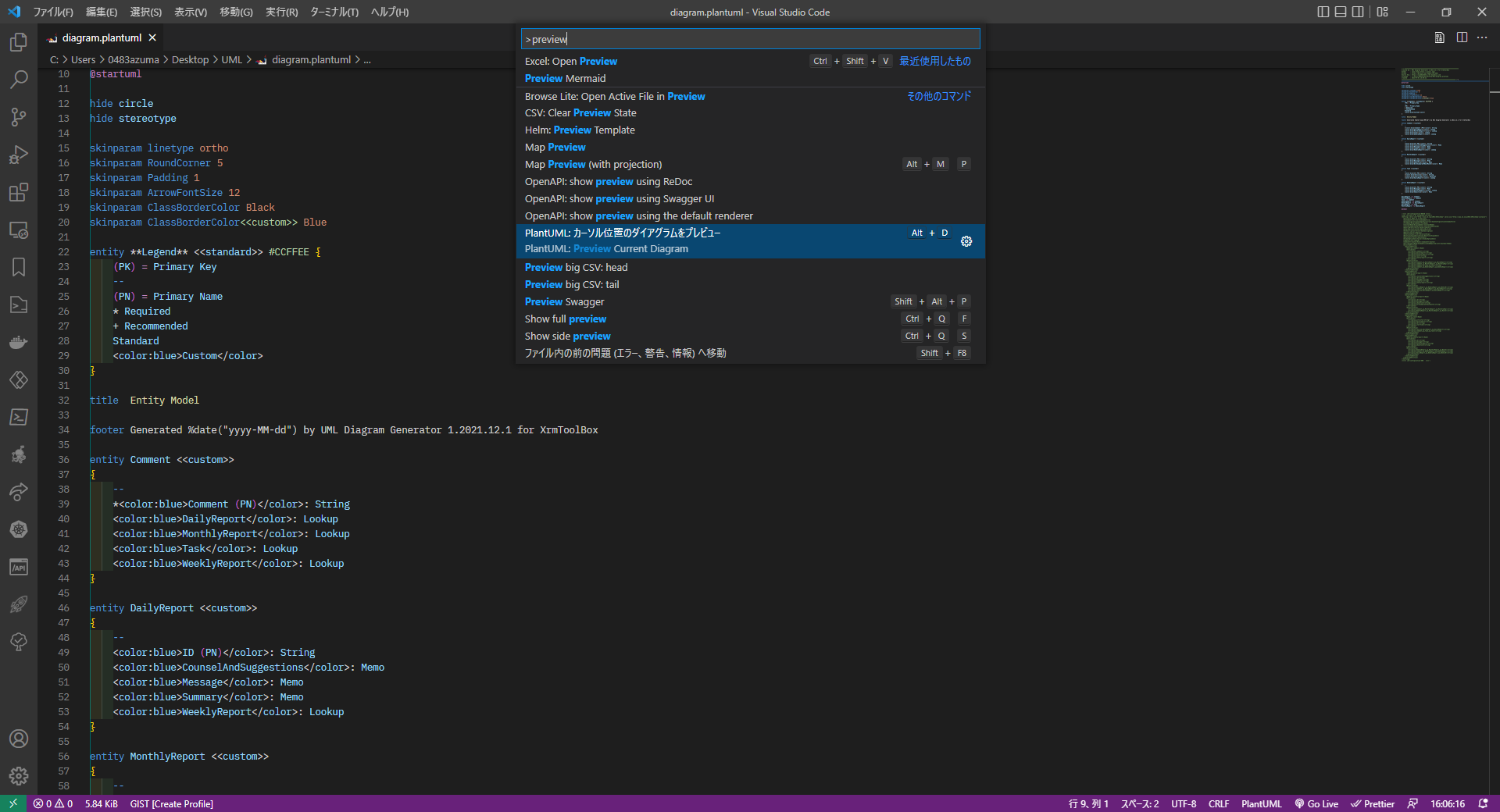
Task: Expand the 0483azuma breadcrumb segment
Action: click(x=134, y=59)
